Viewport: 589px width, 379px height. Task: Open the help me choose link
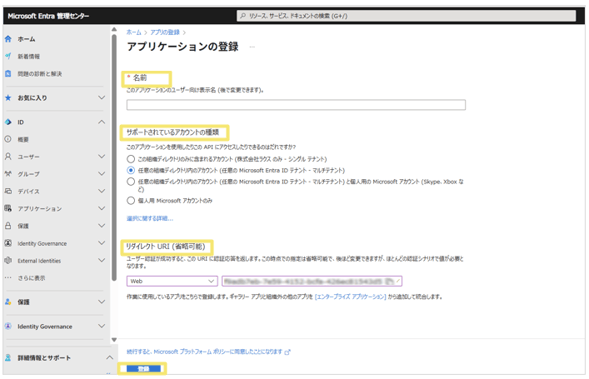click(x=150, y=218)
